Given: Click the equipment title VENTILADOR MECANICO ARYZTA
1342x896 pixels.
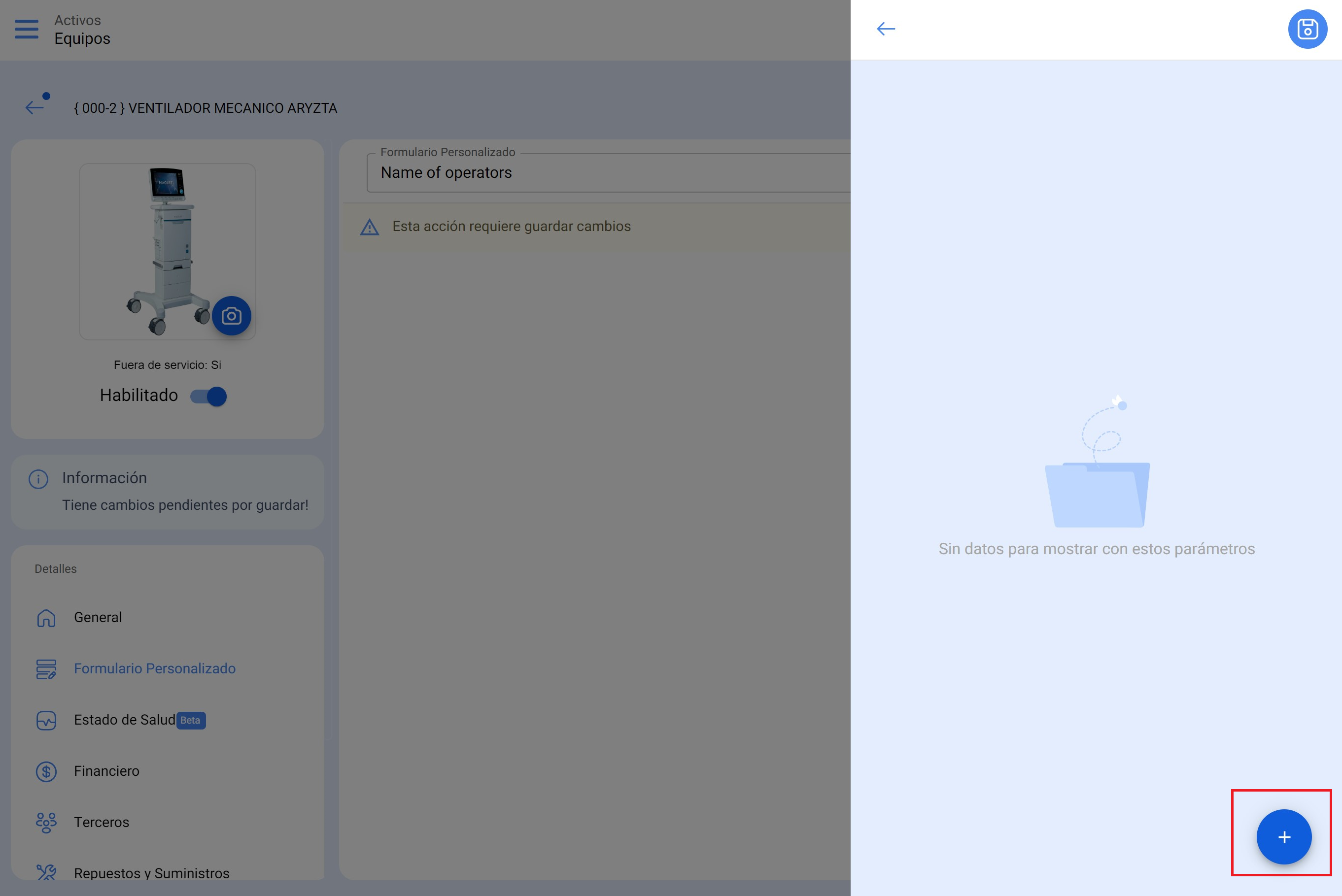Looking at the screenshot, I should pyautogui.click(x=206, y=108).
